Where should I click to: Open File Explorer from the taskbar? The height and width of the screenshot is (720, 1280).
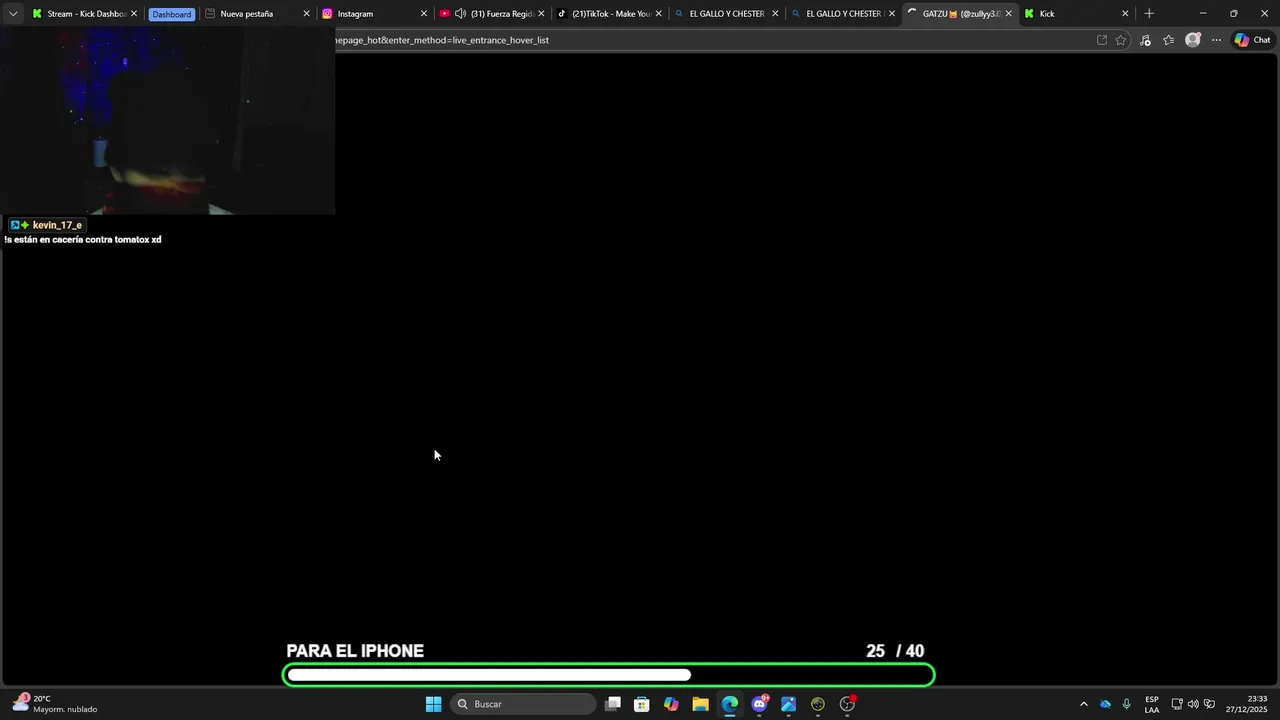700,704
